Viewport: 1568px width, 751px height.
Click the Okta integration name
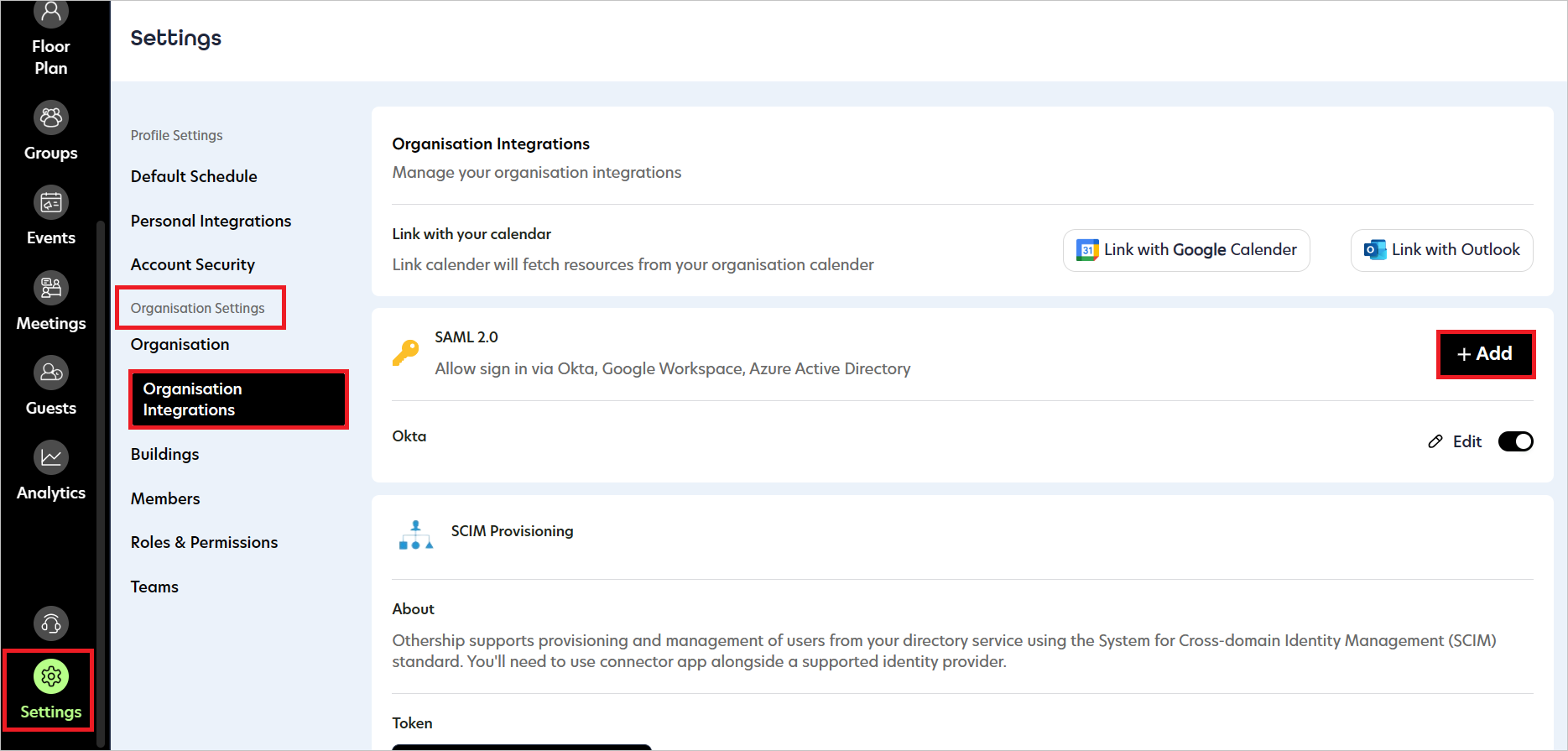point(409,436)
